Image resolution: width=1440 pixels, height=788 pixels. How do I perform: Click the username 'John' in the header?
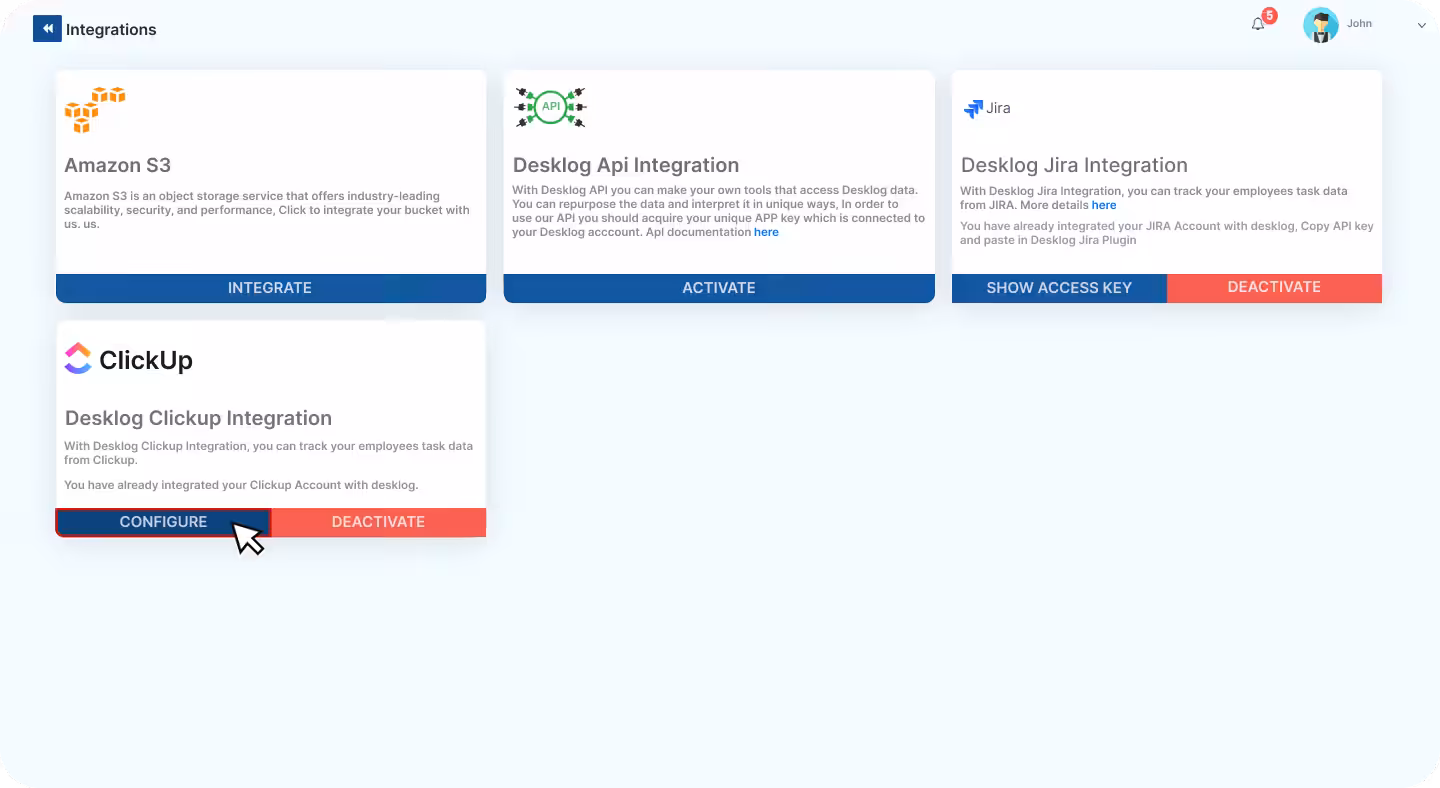point(1359,23)
